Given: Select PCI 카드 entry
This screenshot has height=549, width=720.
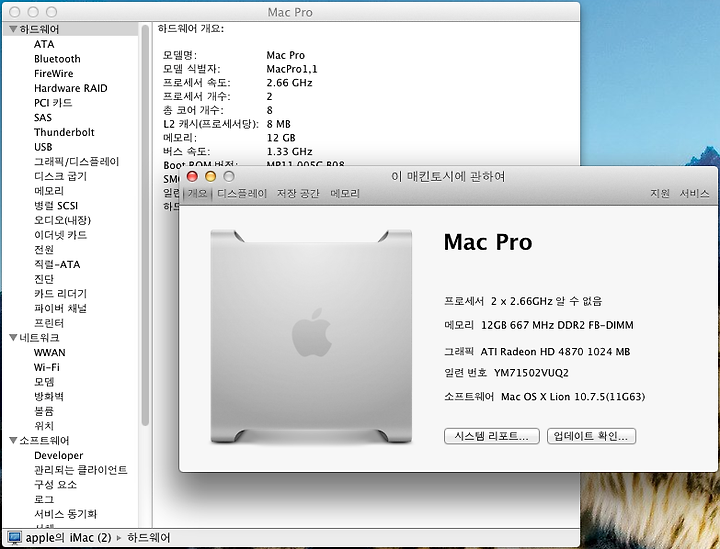Looking at the screenshot, I should pos(53,103).
